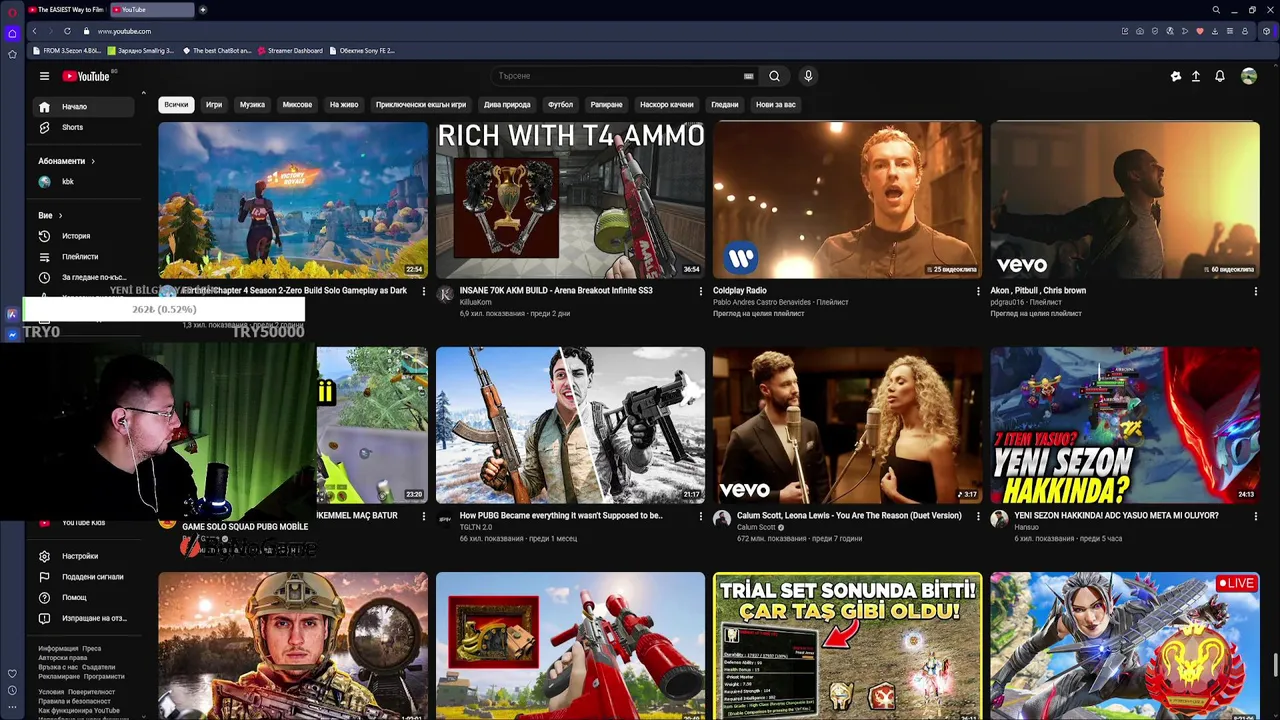Image resolution: width=1280 pixels, height=720 pixels.
Task: Open RICH WITH T4 AMMO video thumbnail
Action: click(x=570, y=200)
